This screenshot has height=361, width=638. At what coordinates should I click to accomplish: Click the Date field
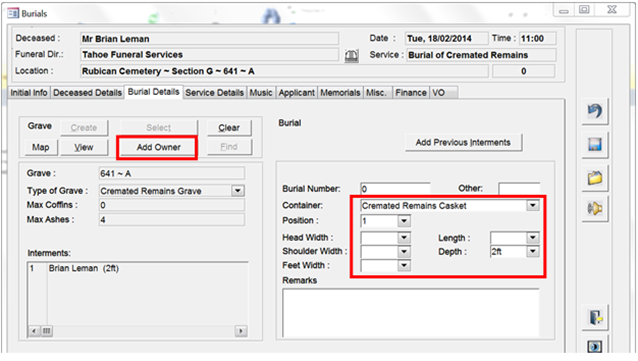tap(446, 39)
